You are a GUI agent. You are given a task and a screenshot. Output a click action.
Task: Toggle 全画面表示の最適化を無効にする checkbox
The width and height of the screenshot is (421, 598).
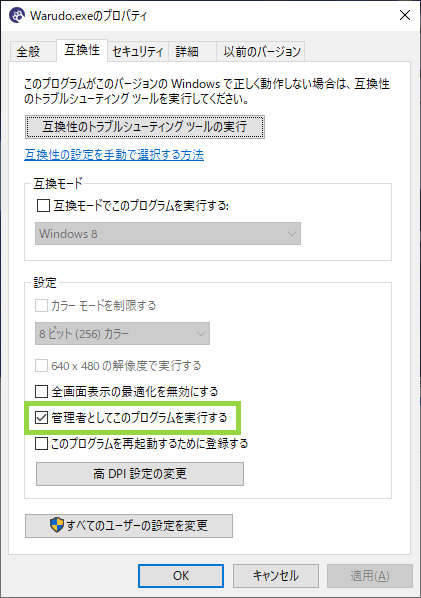point(42,391)
